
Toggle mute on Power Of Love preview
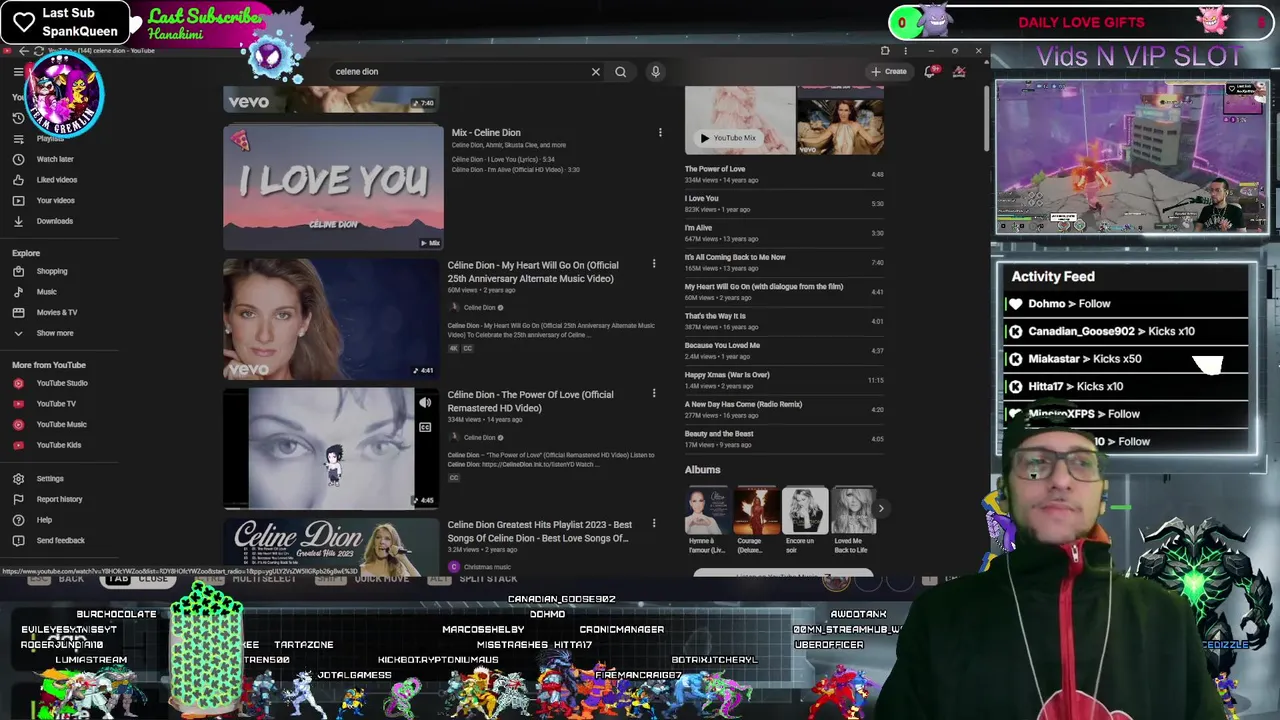[x=425, y=403]
